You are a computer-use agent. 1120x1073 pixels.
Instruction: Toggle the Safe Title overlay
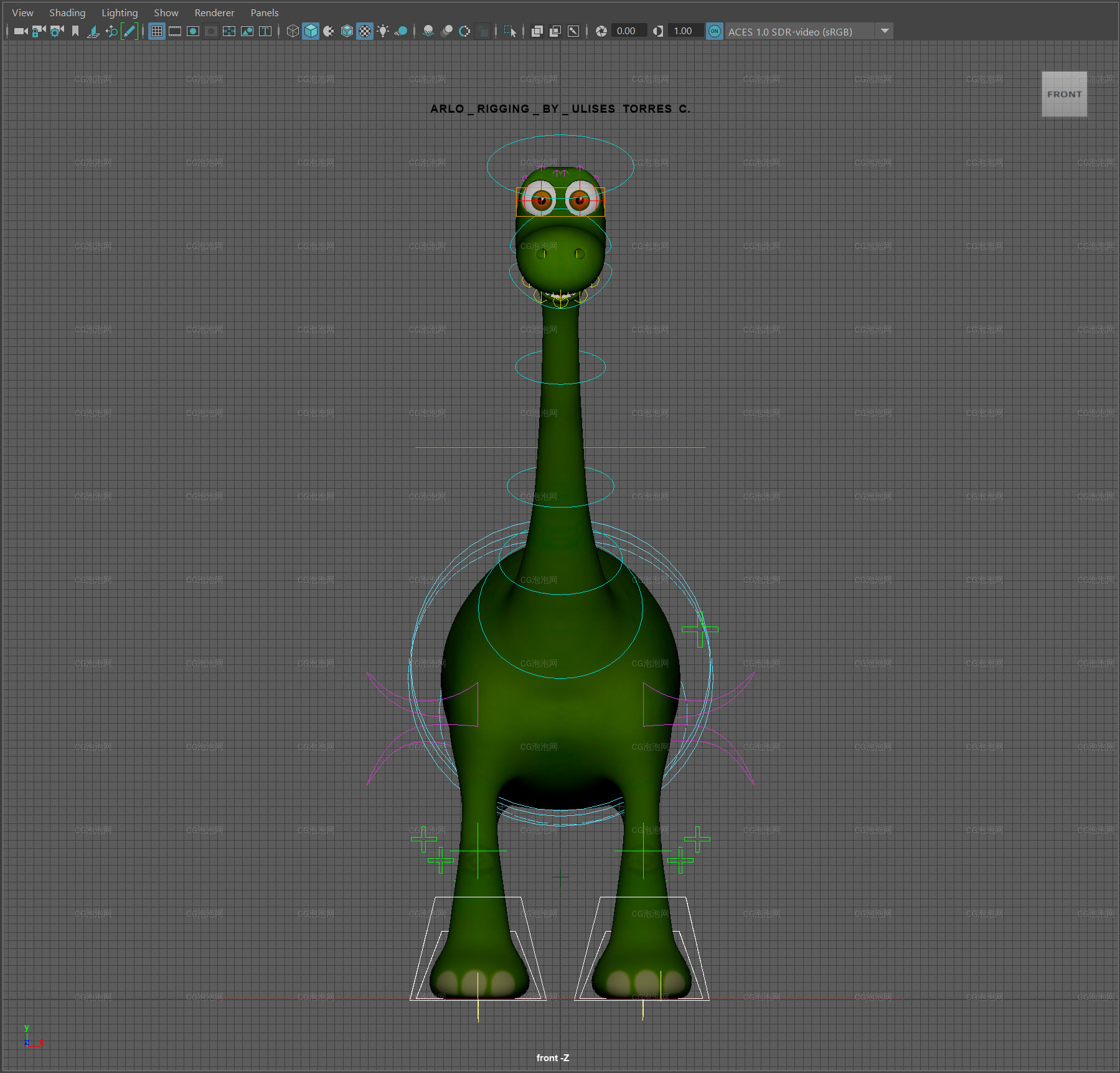[x=265, y=31]
